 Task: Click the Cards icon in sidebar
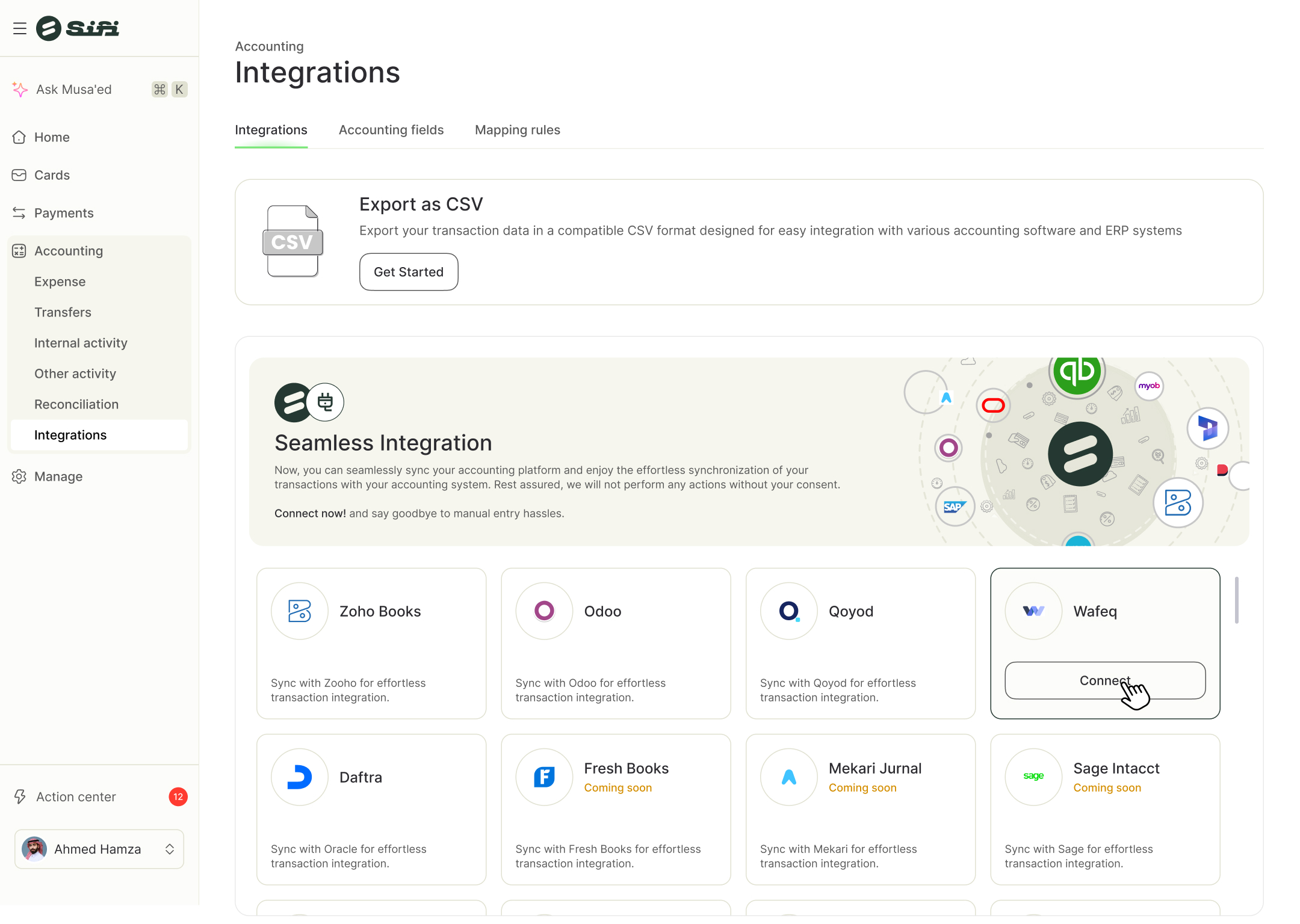19,175
